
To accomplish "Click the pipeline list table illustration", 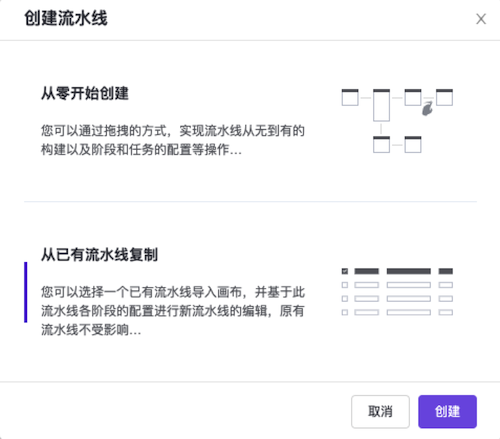I will (397, 291).
